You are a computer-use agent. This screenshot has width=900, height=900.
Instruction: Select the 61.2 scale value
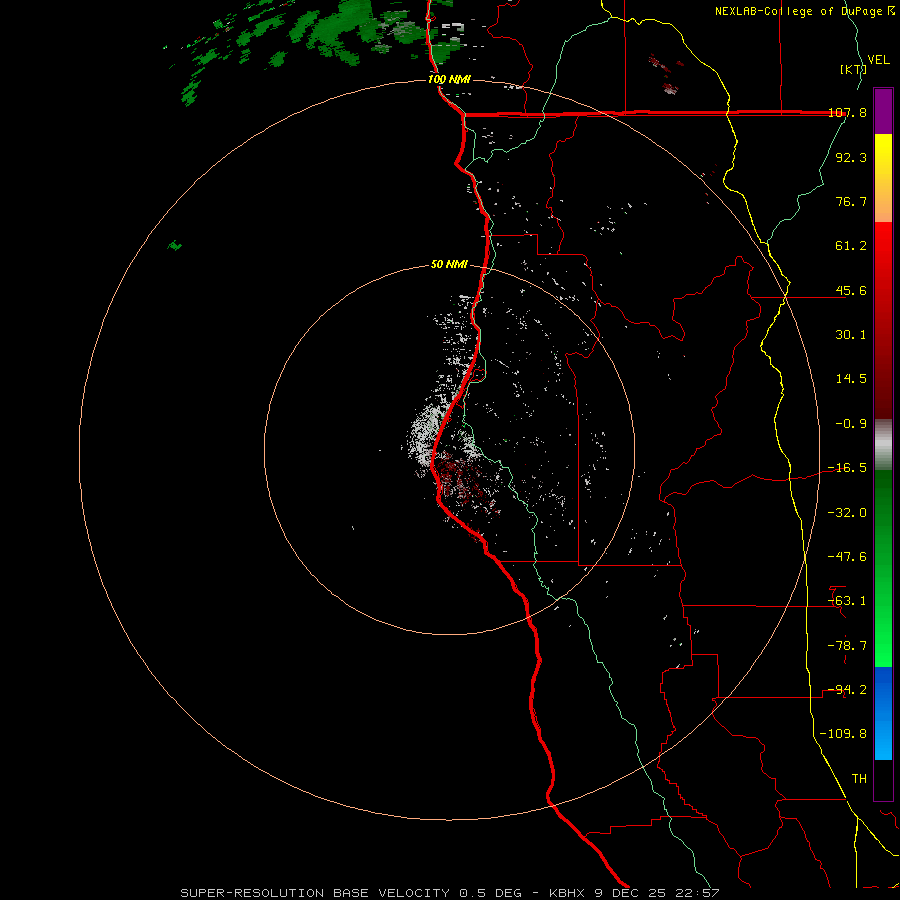(x=851, y=246)
